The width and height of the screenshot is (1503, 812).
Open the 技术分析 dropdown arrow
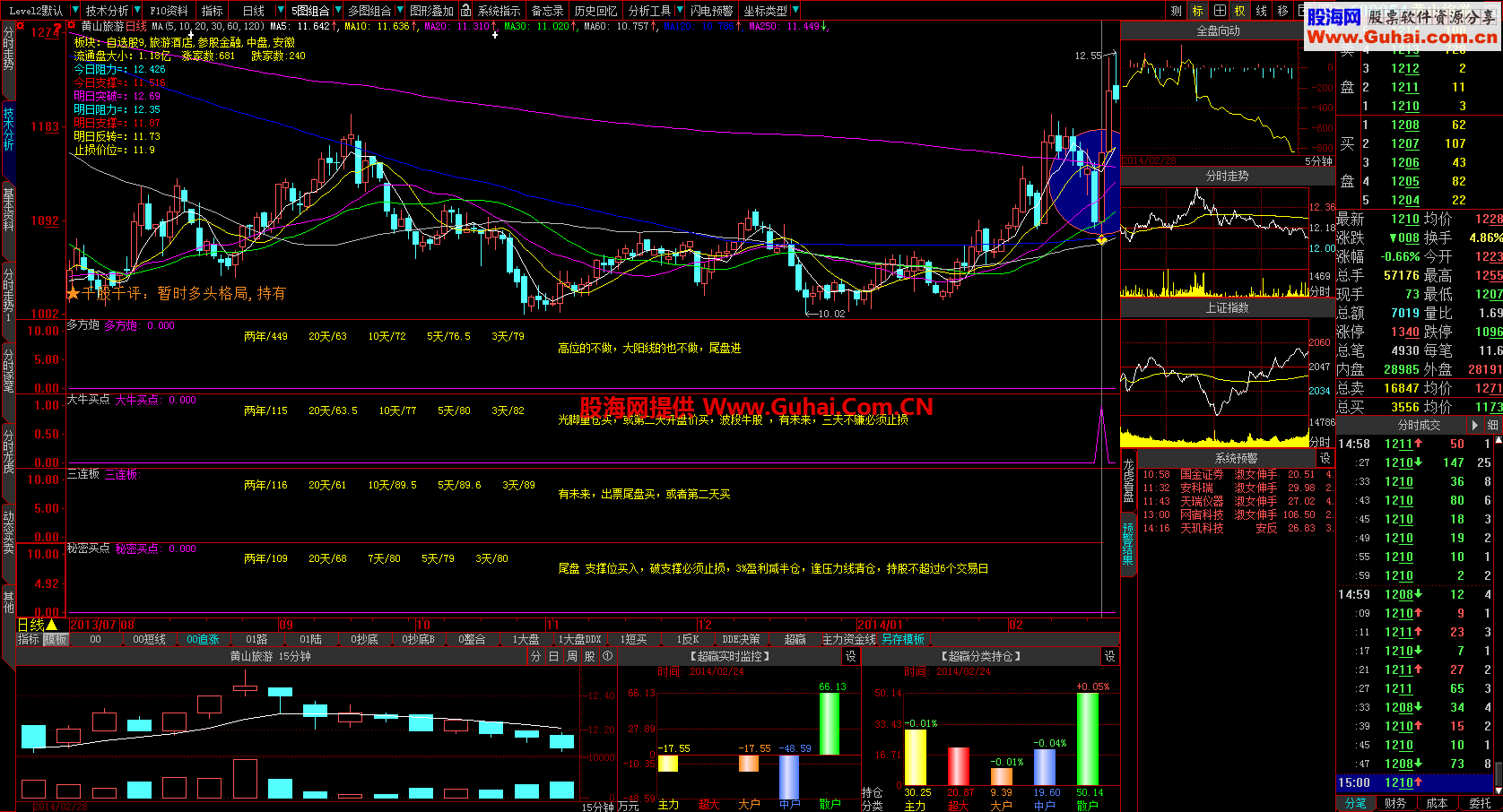[x=136, y=11]
